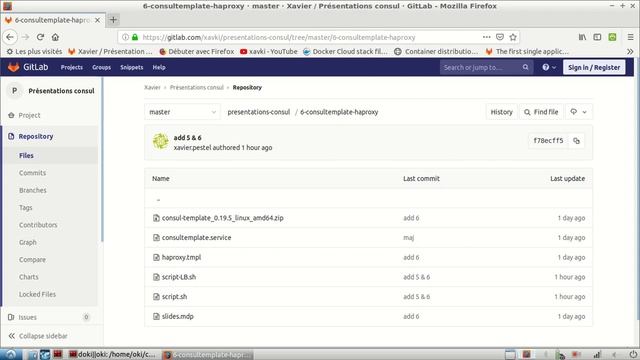The image size is (640, 360).
Task: Open the consultemplate.service file link
Action: click(x=196, y=238)
